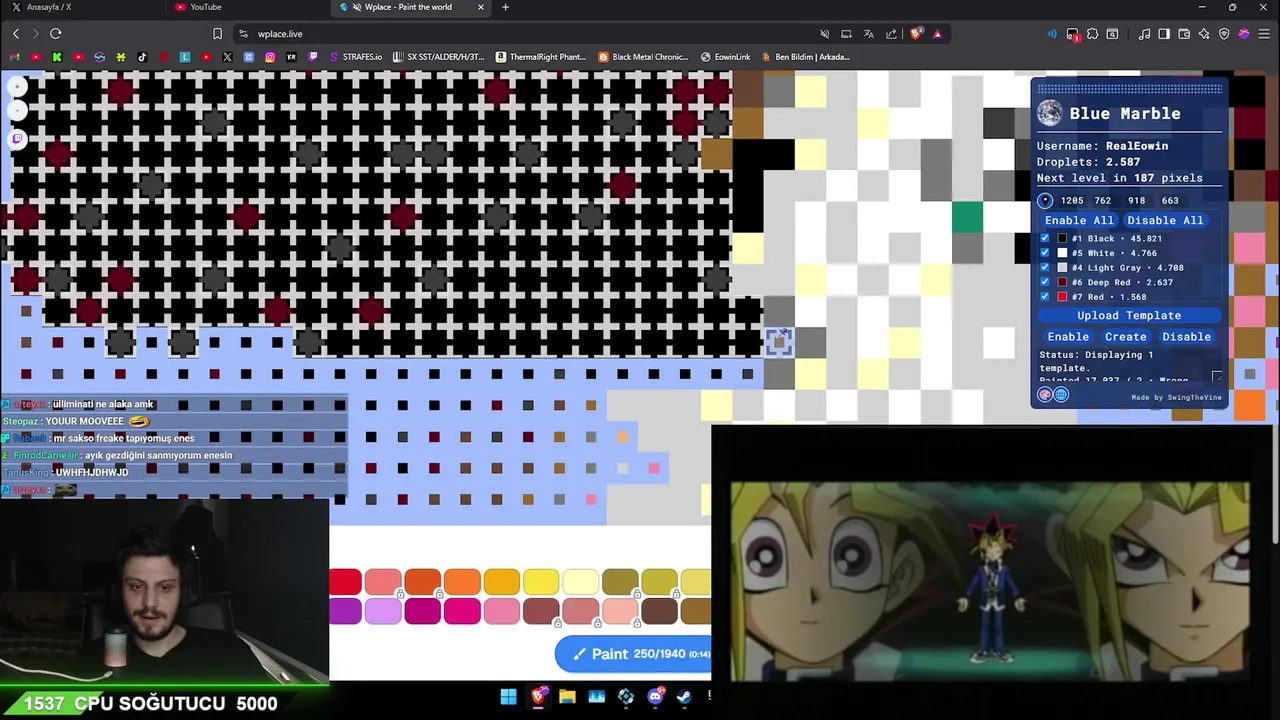Click the share page icon in address bar
1280x720 pixels.
(891, 34)
